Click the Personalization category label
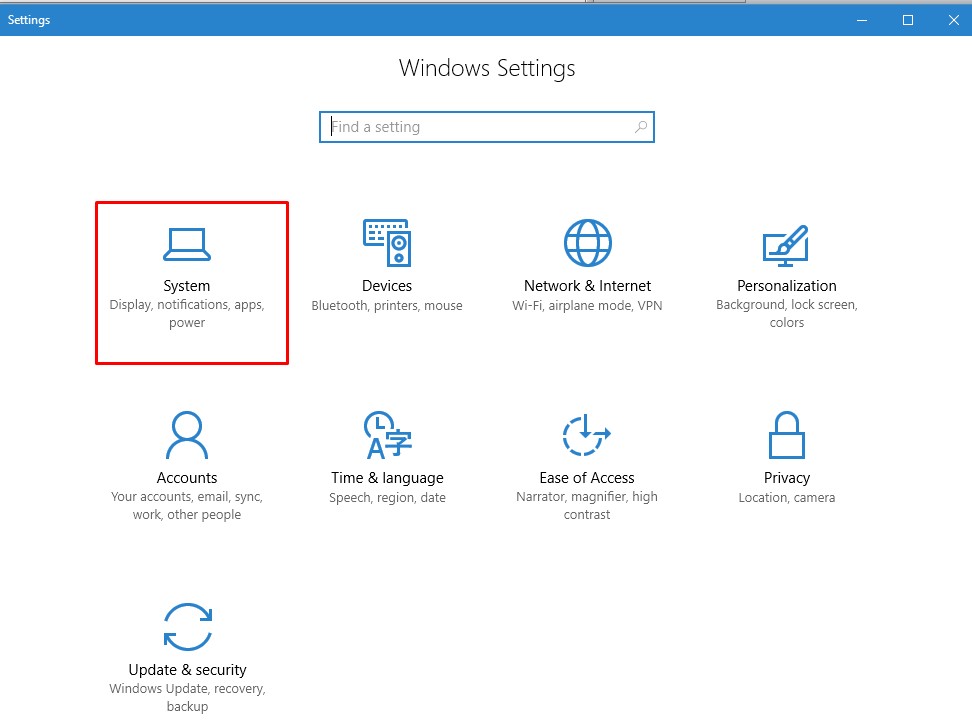Viewport: 972px width, 728px height. [x=787, y=286]
